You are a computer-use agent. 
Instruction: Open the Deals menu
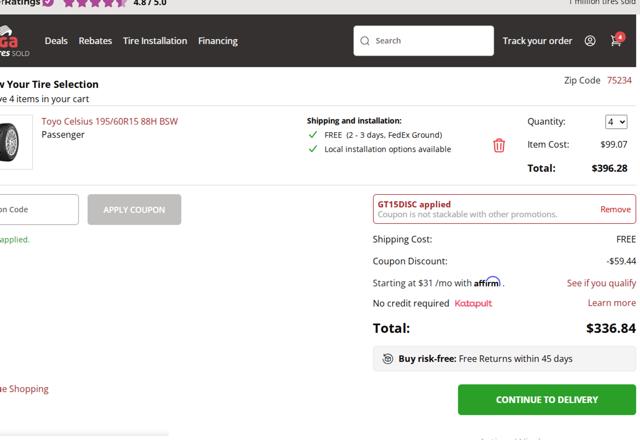56,41
